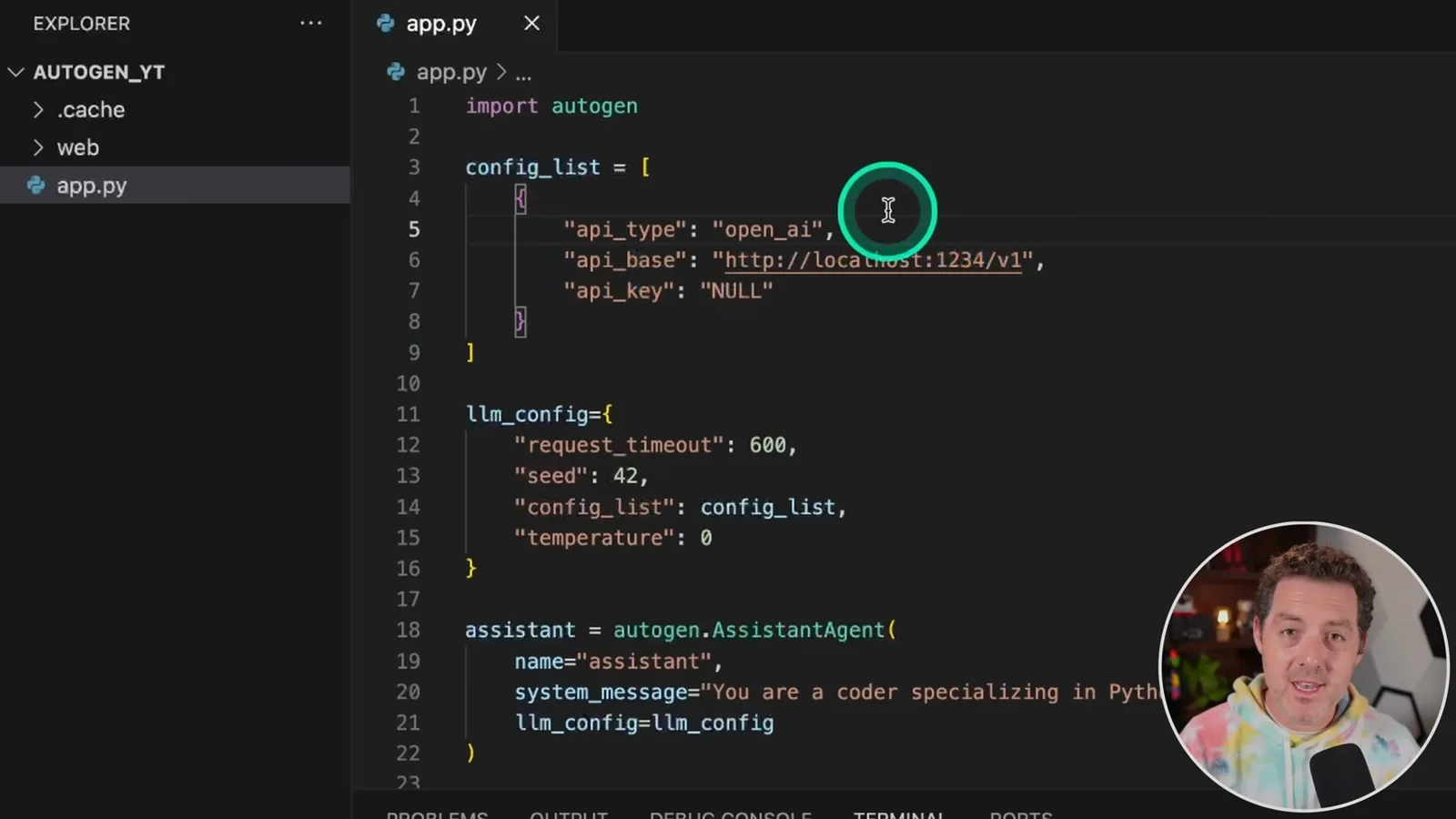Click the breadcrumb ellipsis after app.py
The width and height of the screenshot is (1456, 819).
(x=523, y=75)
